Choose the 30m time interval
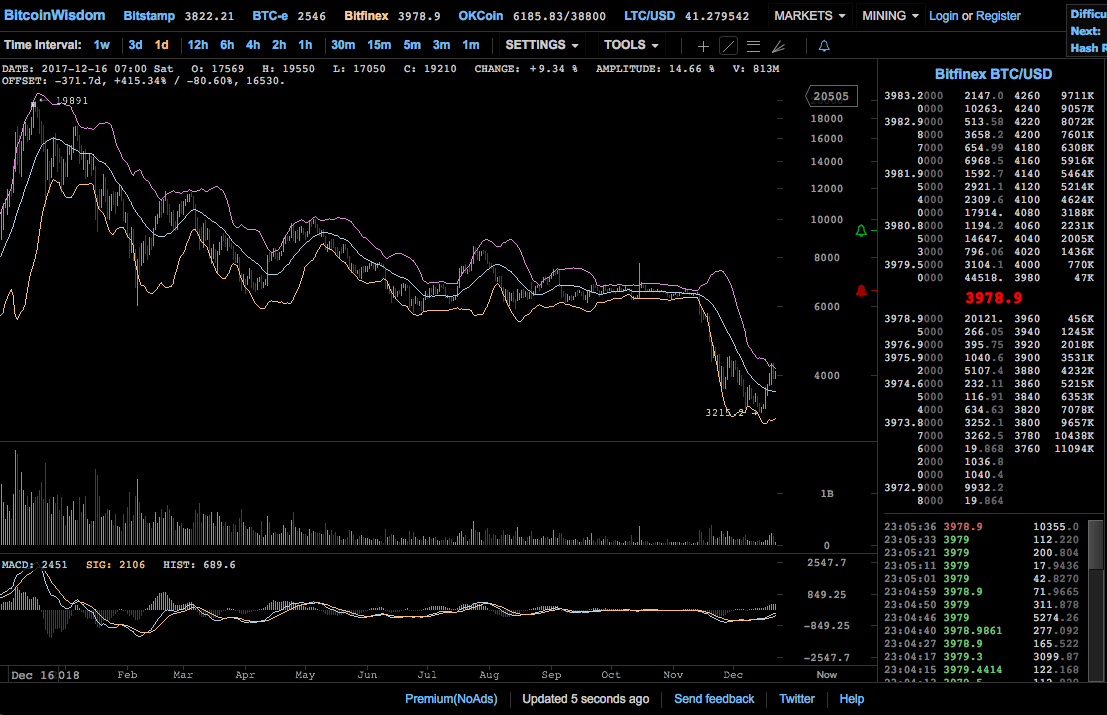The image size is (1107, 715). [343, 45]
